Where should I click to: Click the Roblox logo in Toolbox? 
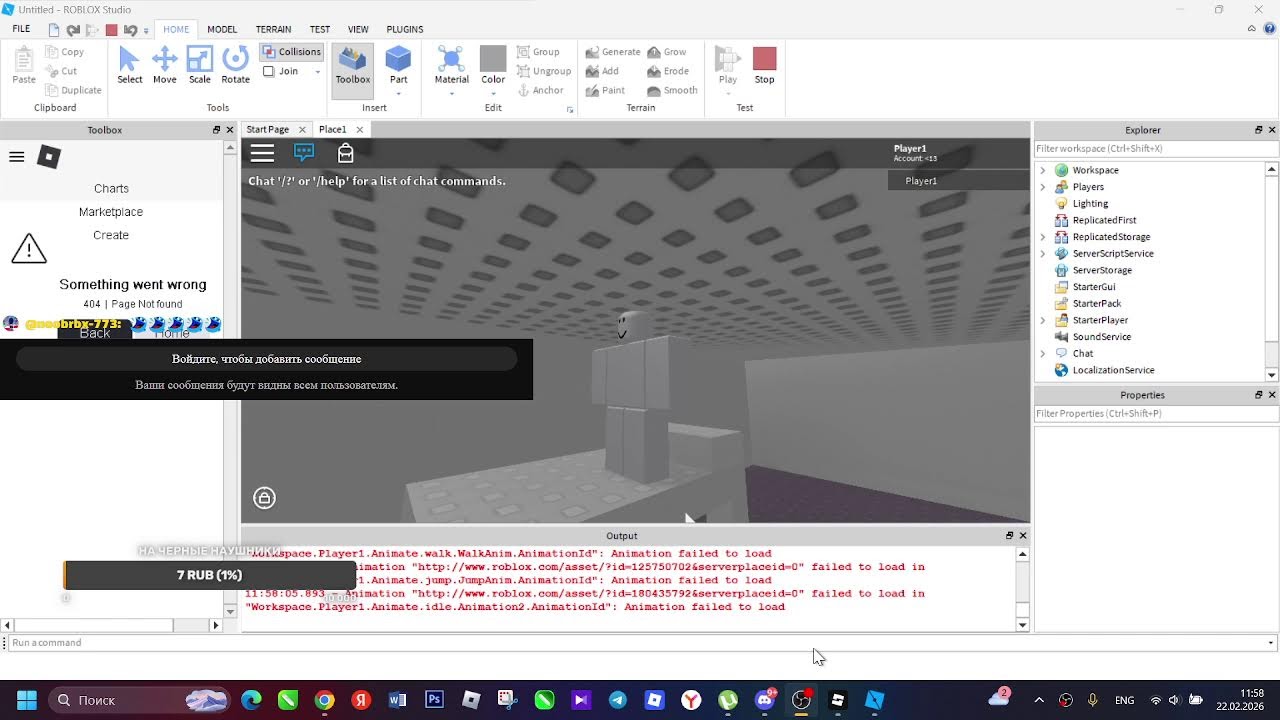tap(49, 157)
